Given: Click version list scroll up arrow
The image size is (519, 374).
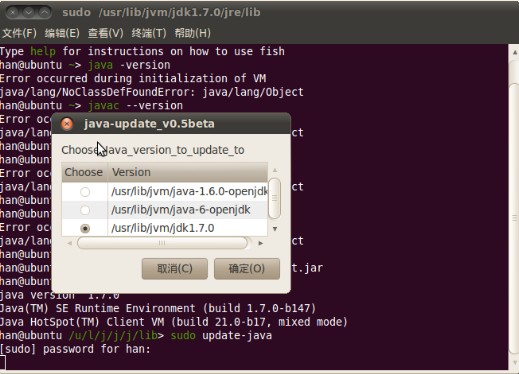Looking at the screenshot, I should 275,170.
